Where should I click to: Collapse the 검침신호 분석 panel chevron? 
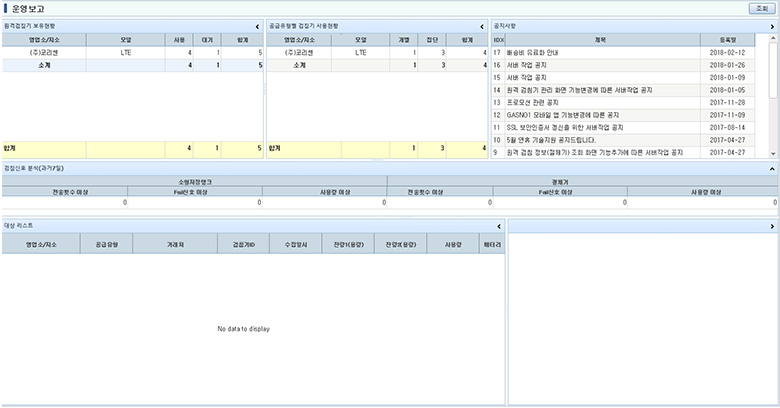(x=773, y=168)
